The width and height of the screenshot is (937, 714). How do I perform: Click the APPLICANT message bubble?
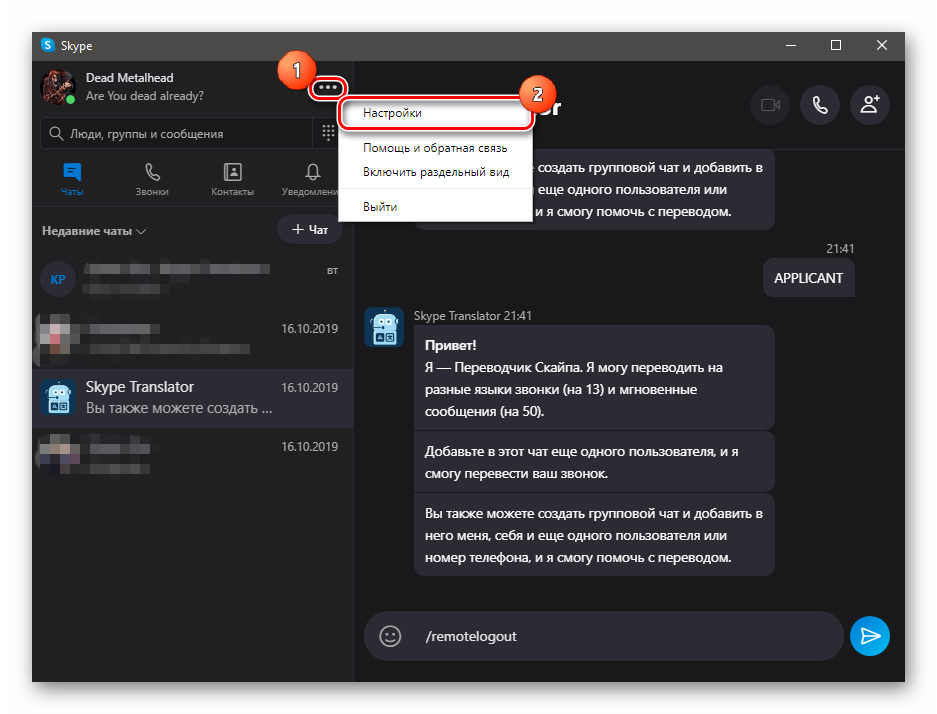pos(809,278)
